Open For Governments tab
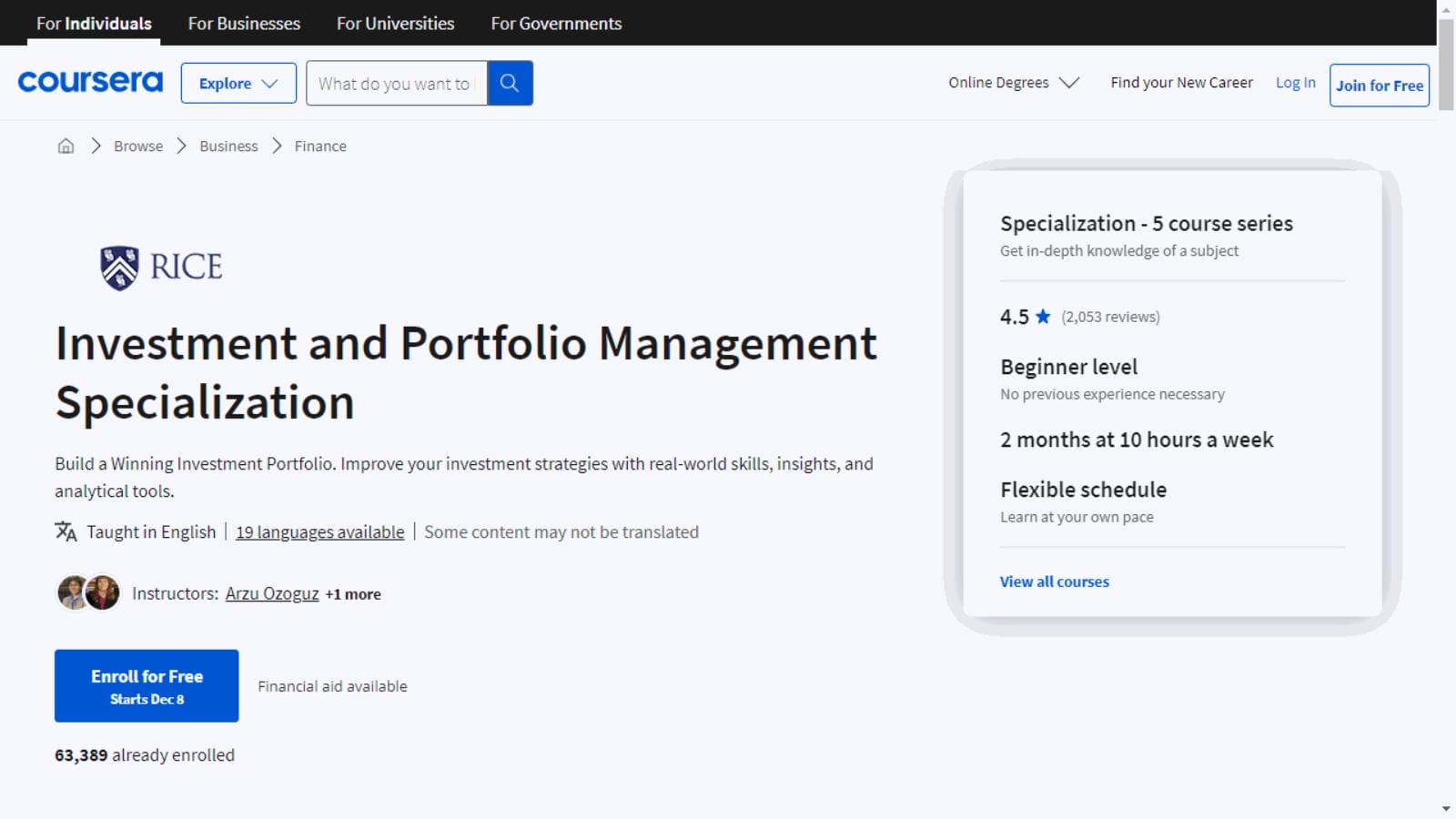 pyautogui.click(x=556, y=23)
